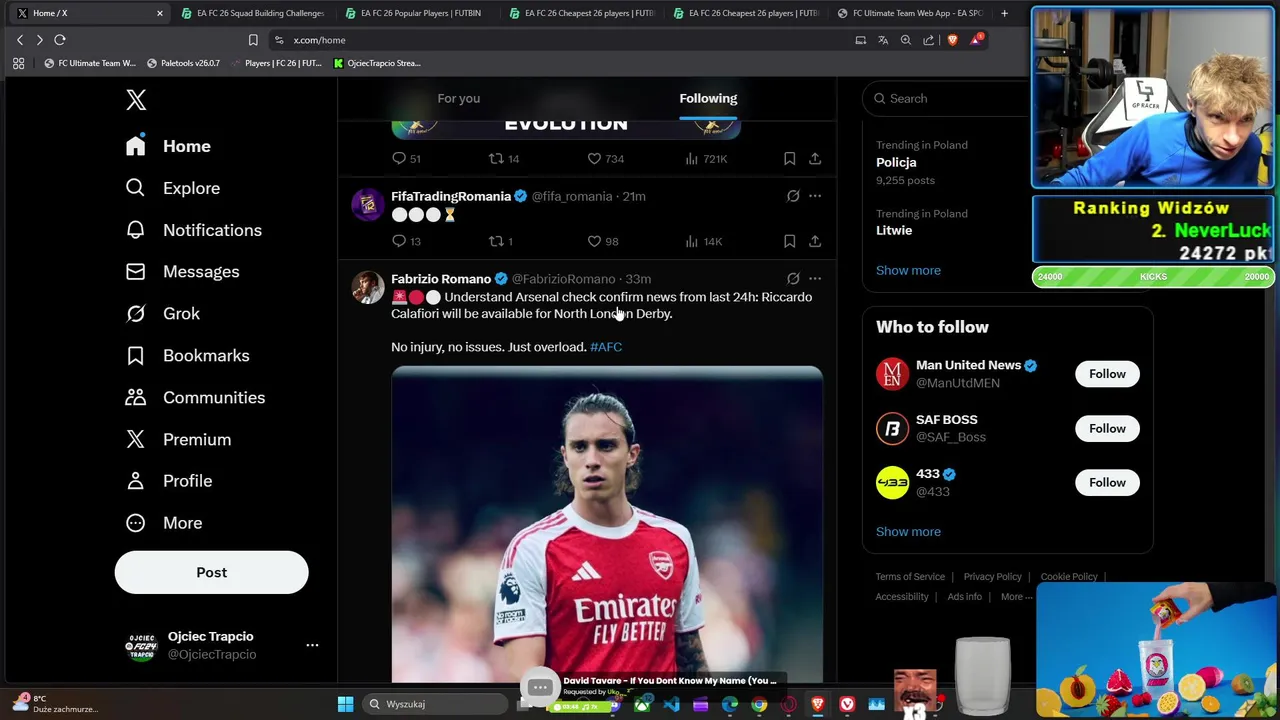Click the X Search field
This screenshot has width=1280, height=720.
tap(945, 98)
